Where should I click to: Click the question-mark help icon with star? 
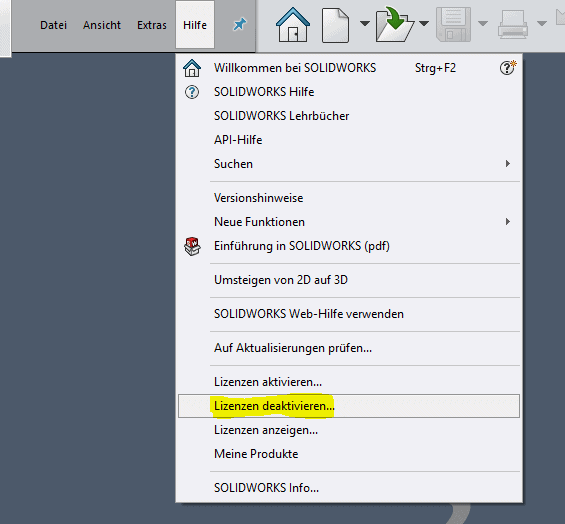(508, 67)
